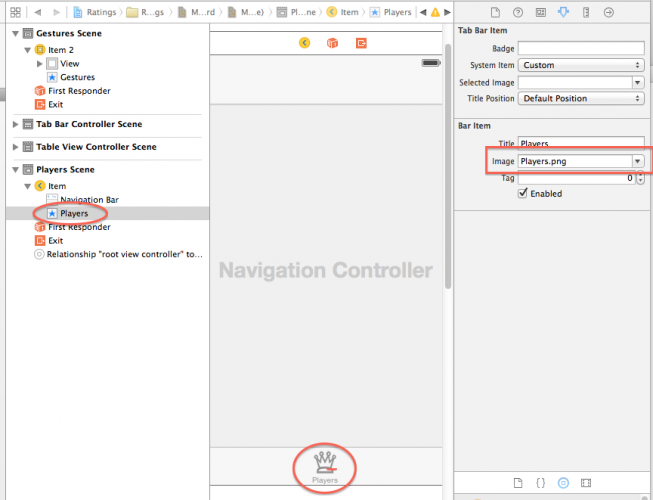Open the File inspector tab
This screenshot has width=653, height=500.
pyautogui.click(x=493, y=13)
